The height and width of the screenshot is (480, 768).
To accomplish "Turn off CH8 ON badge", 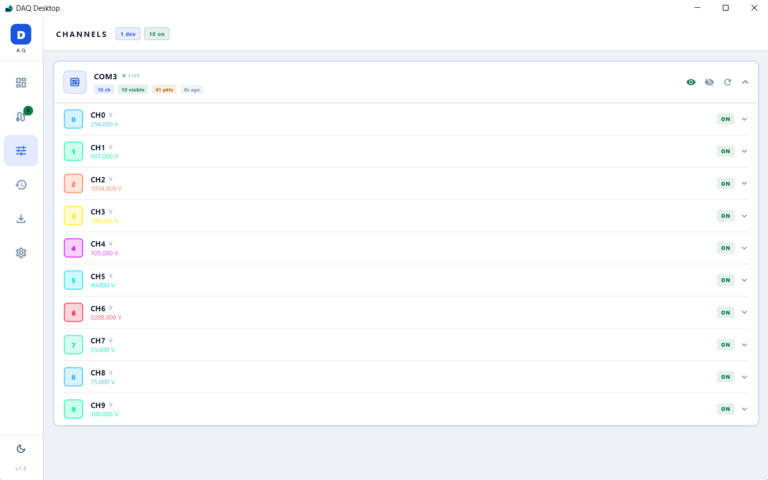I will [725, 377].
